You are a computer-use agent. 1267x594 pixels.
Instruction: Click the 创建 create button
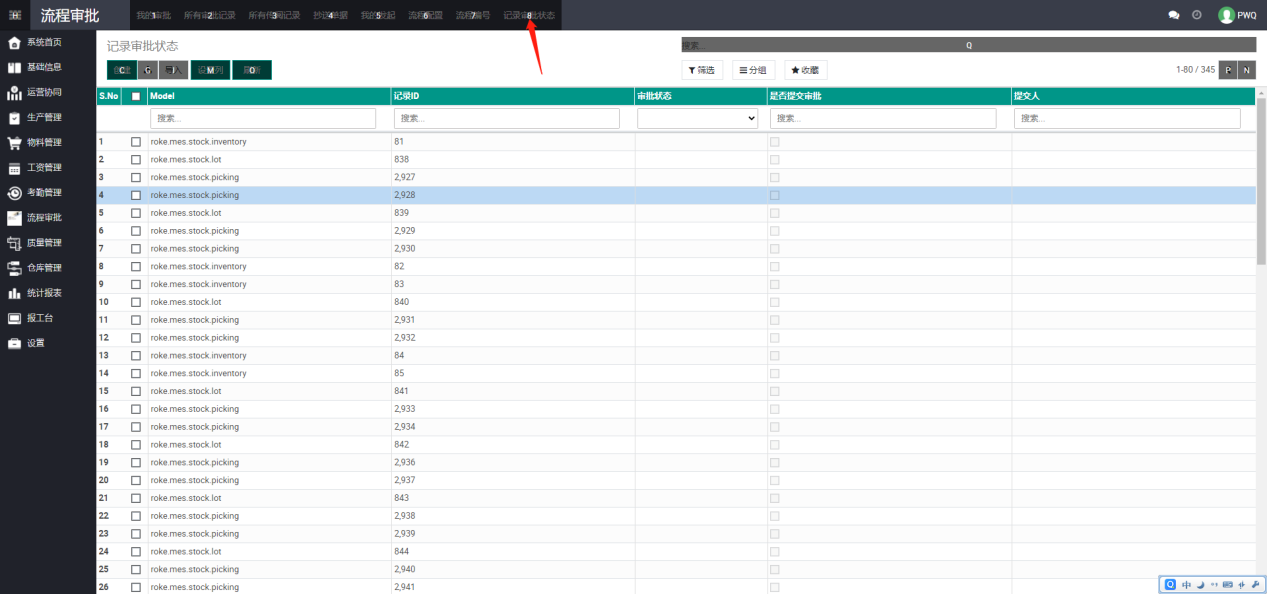[x=121, y=70]
